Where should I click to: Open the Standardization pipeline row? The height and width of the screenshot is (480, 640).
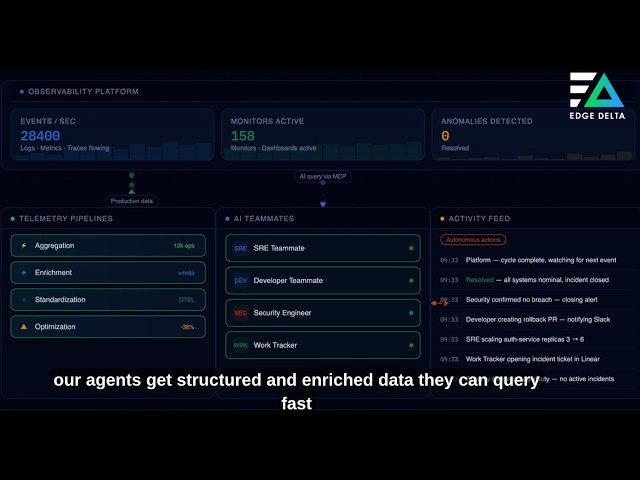coord(108,300)
